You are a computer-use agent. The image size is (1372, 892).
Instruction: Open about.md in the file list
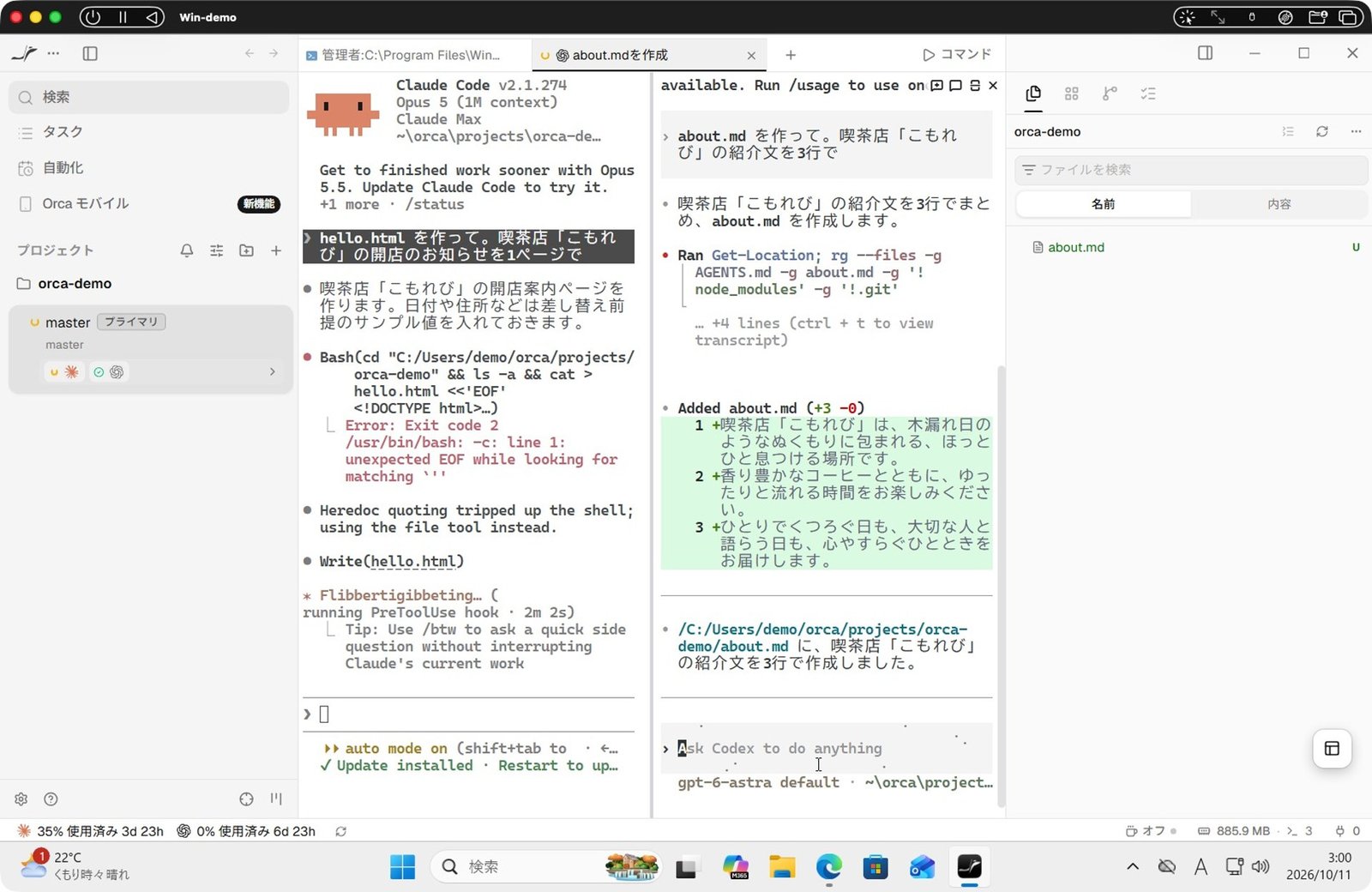point(1076,248)
